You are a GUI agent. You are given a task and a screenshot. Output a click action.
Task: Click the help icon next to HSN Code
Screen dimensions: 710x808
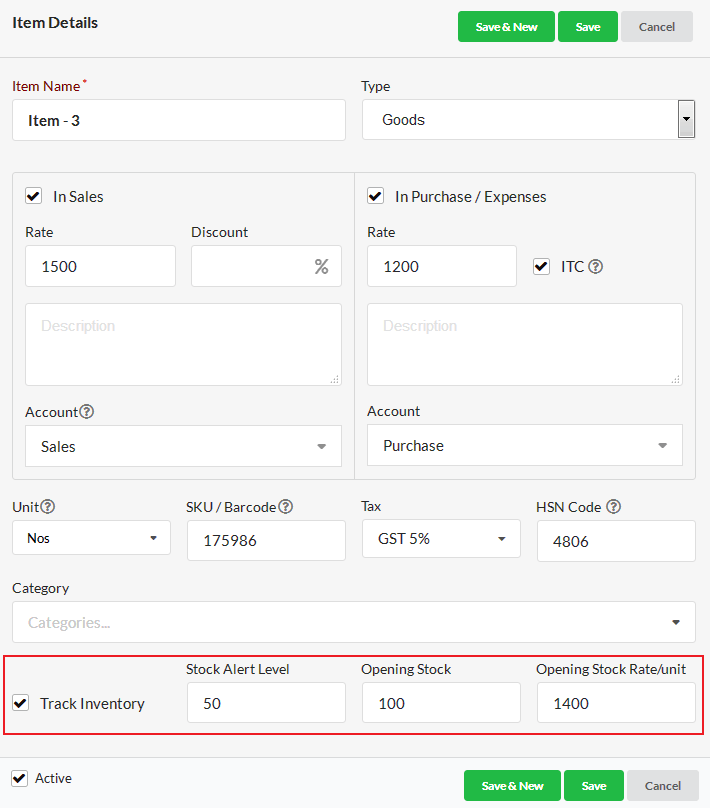(613, 507)
